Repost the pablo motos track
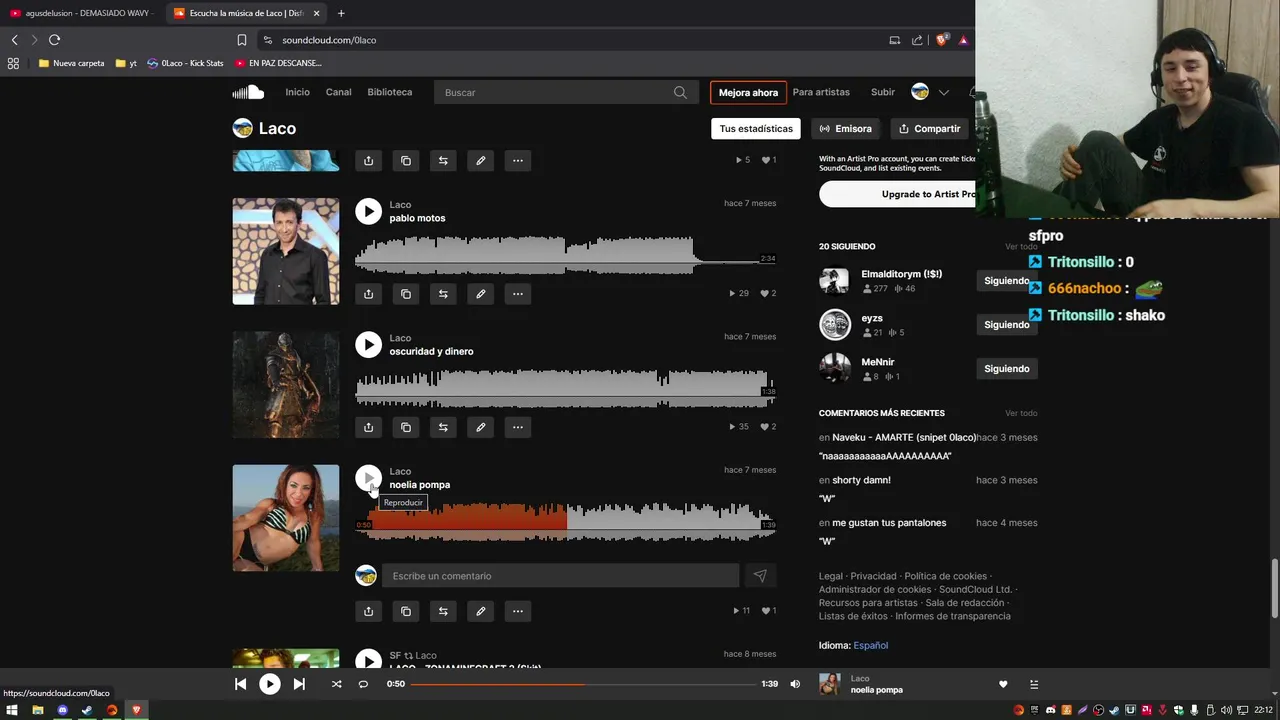This screenshot has height=720, width=1280. [443, 294]
